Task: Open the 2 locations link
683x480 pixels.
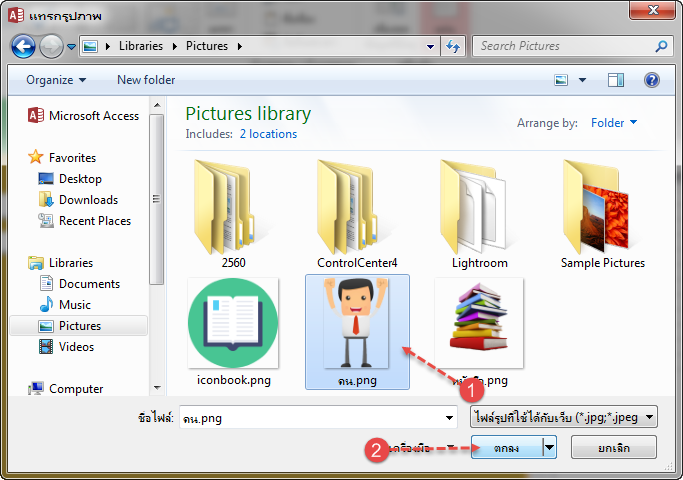Action: (x=268, y=133)
